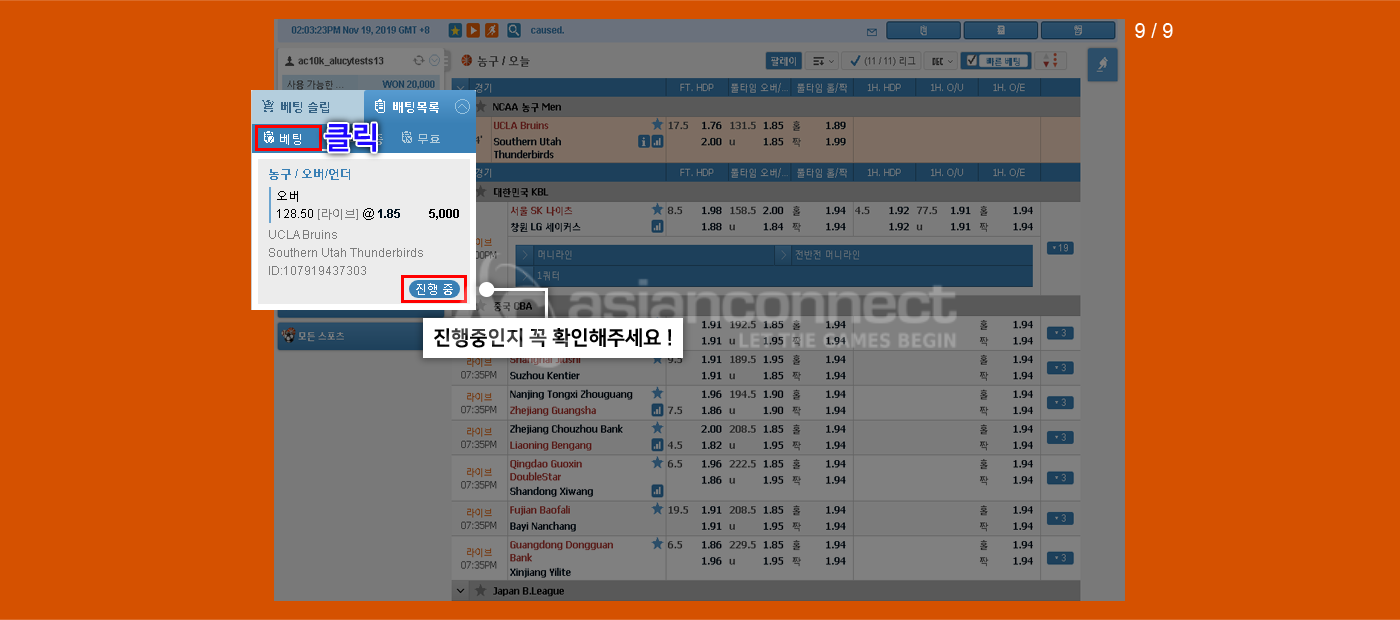1400x620 pixels.
Task: Toggle the 빠른 베팅 quick bet checkbox
Action: coord(971,61)
